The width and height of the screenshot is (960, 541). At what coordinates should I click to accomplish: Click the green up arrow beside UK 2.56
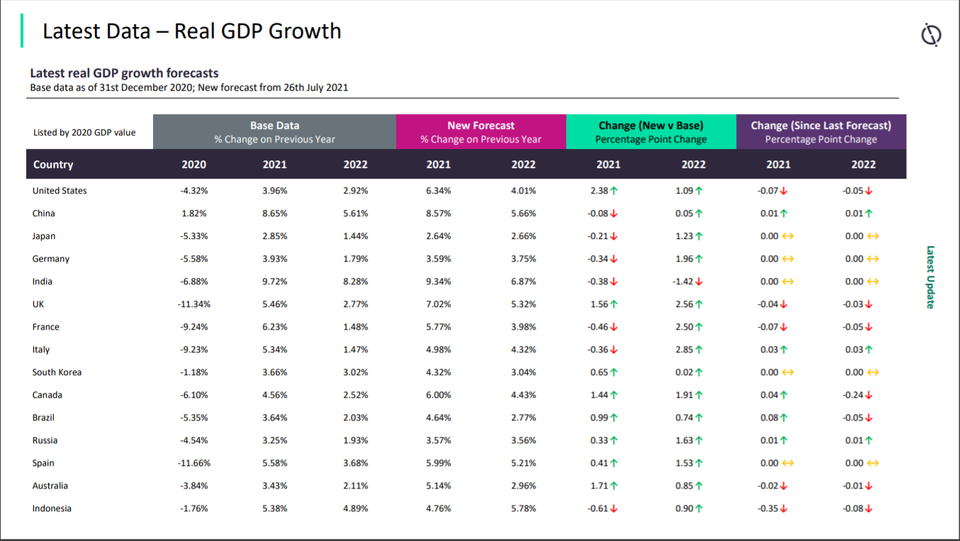tap(699, 304)
